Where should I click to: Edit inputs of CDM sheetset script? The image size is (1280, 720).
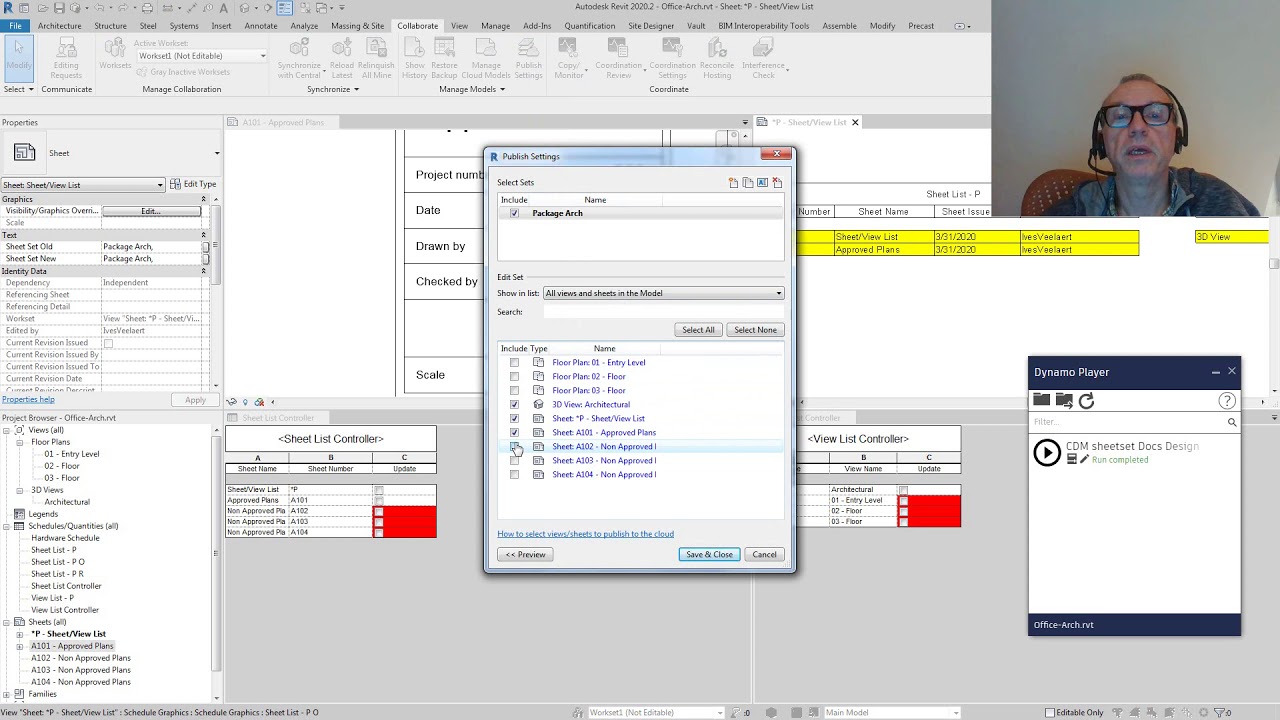1072,460
